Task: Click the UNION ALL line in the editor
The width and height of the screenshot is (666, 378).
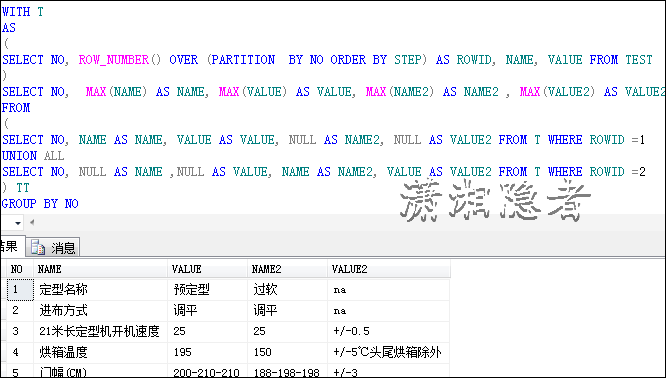Action: (x=33, y=156)
